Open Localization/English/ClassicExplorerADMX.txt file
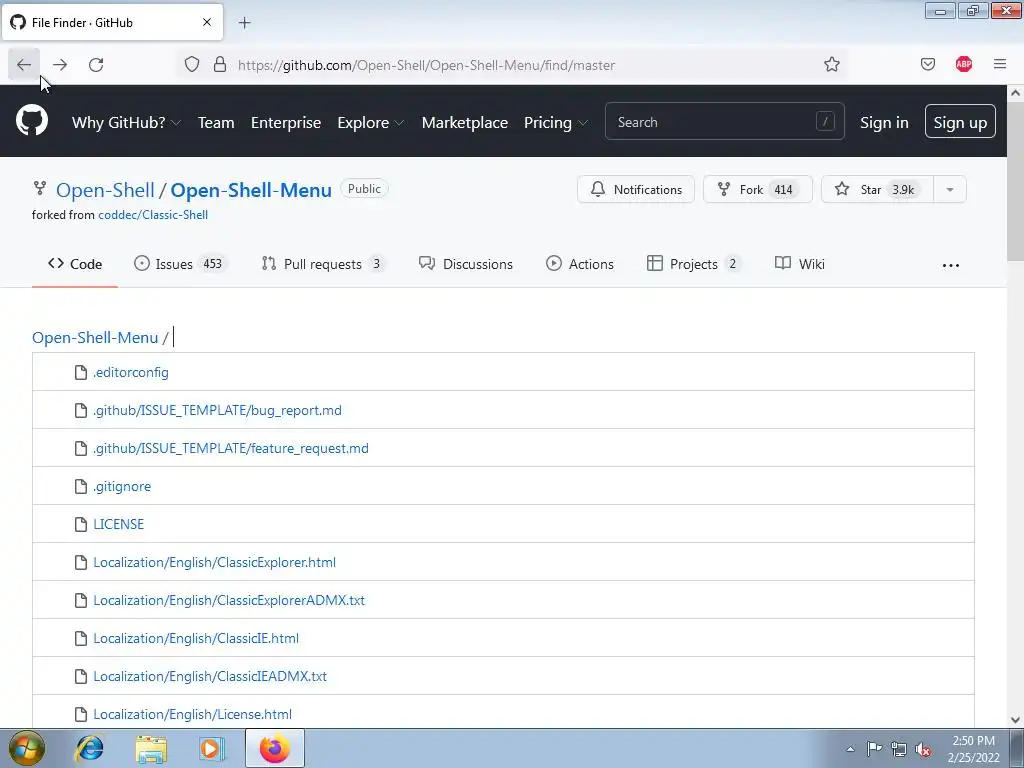 (x=229, y=600)
